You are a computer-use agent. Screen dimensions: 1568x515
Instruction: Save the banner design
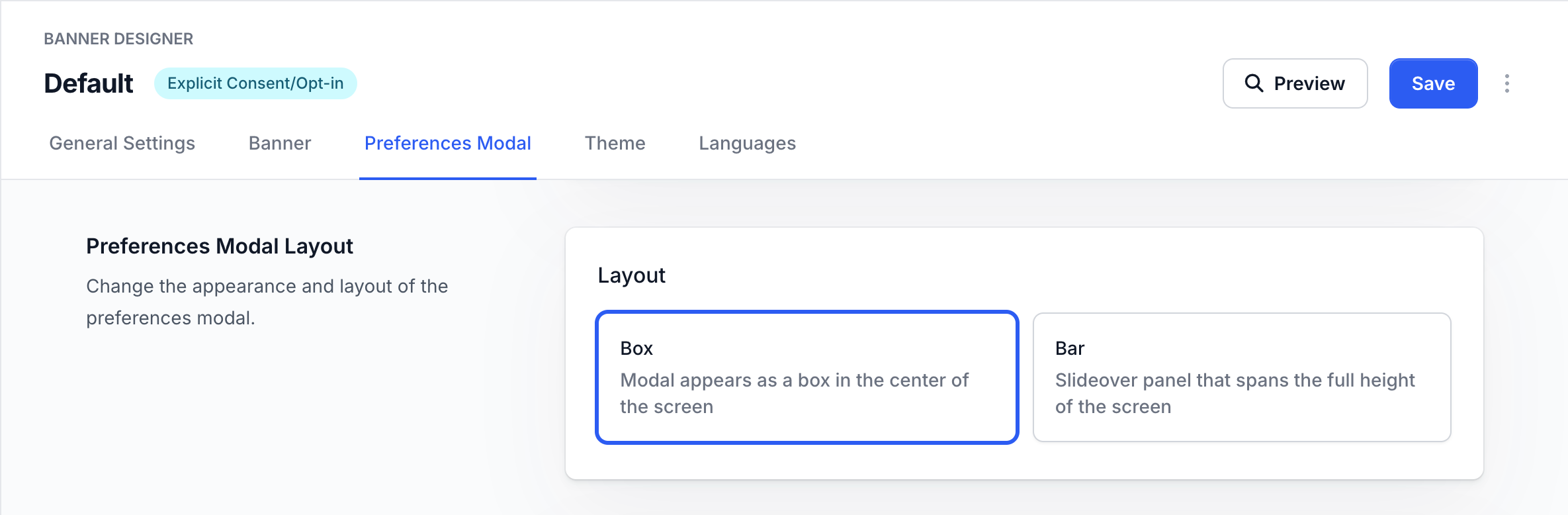point(1433,83)
